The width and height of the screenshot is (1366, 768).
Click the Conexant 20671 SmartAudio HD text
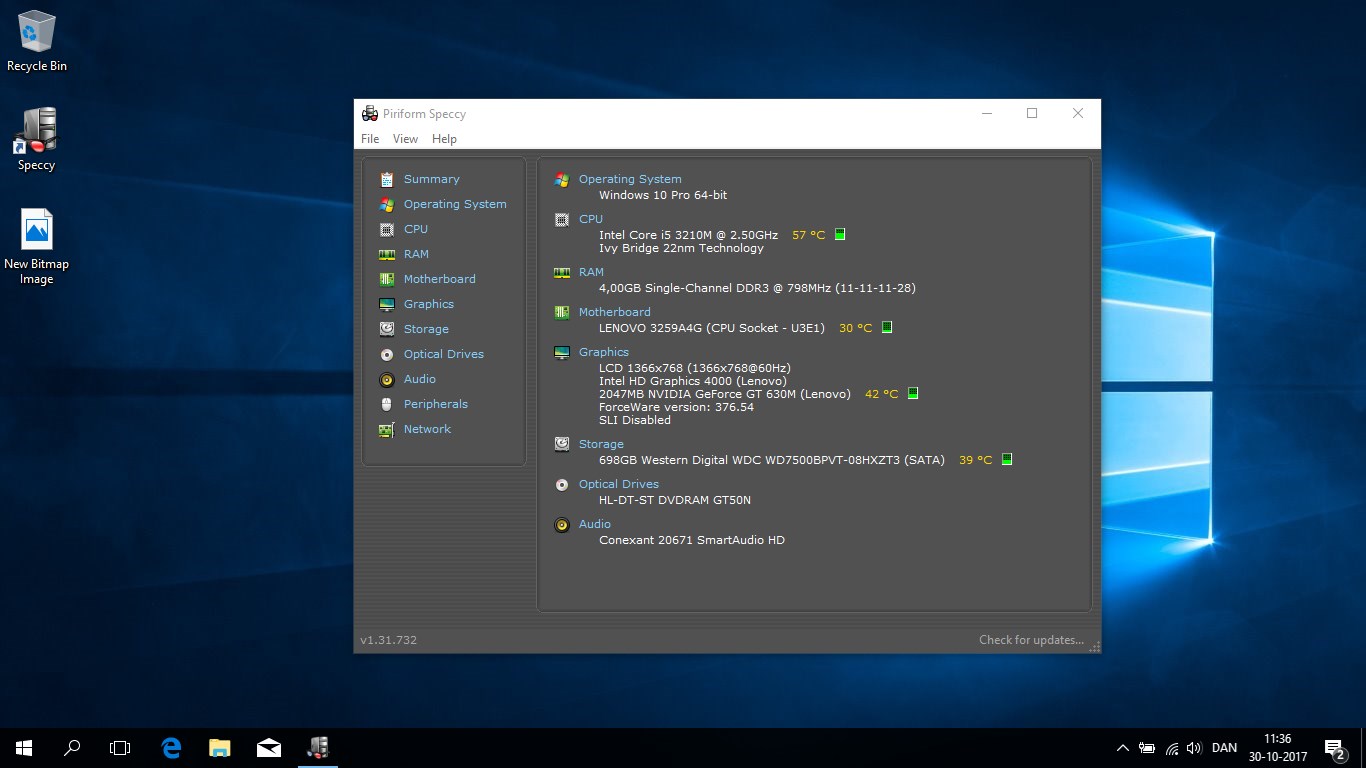click(x=692, y=540)
